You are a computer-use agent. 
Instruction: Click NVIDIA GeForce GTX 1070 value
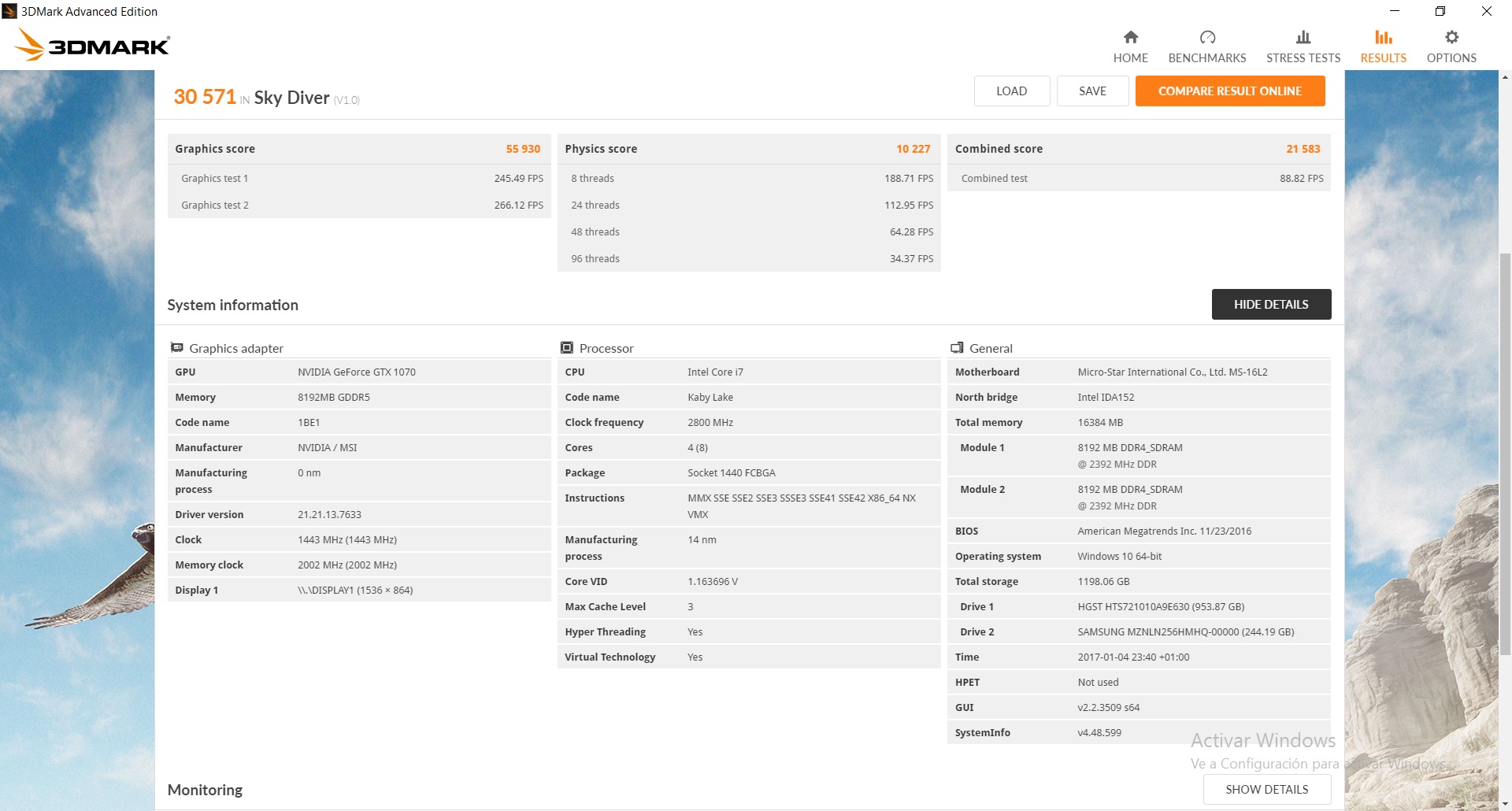point(357,372)
